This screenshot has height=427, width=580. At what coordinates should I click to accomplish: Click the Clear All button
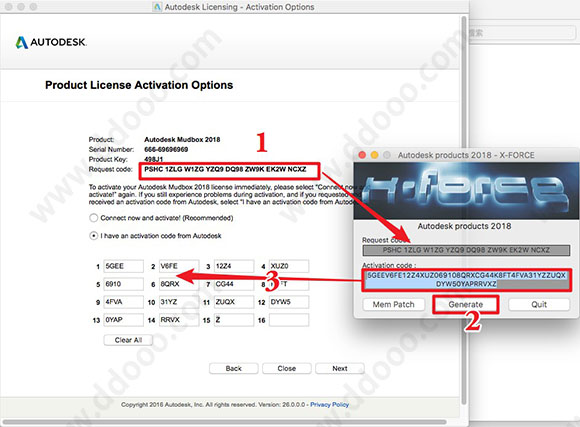point(128,340)
